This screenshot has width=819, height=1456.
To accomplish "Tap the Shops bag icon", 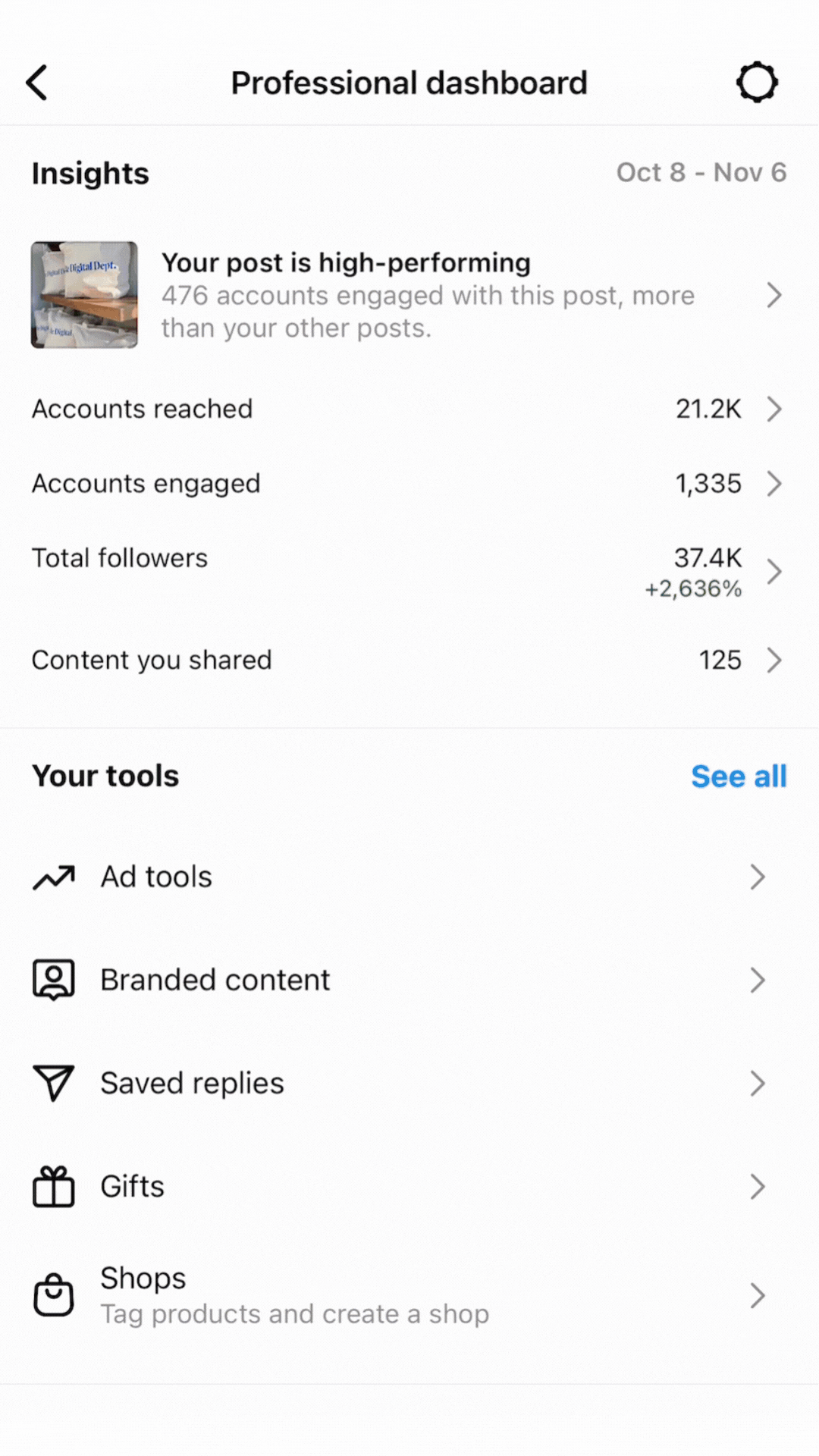I will click(x=54, y=1295).
